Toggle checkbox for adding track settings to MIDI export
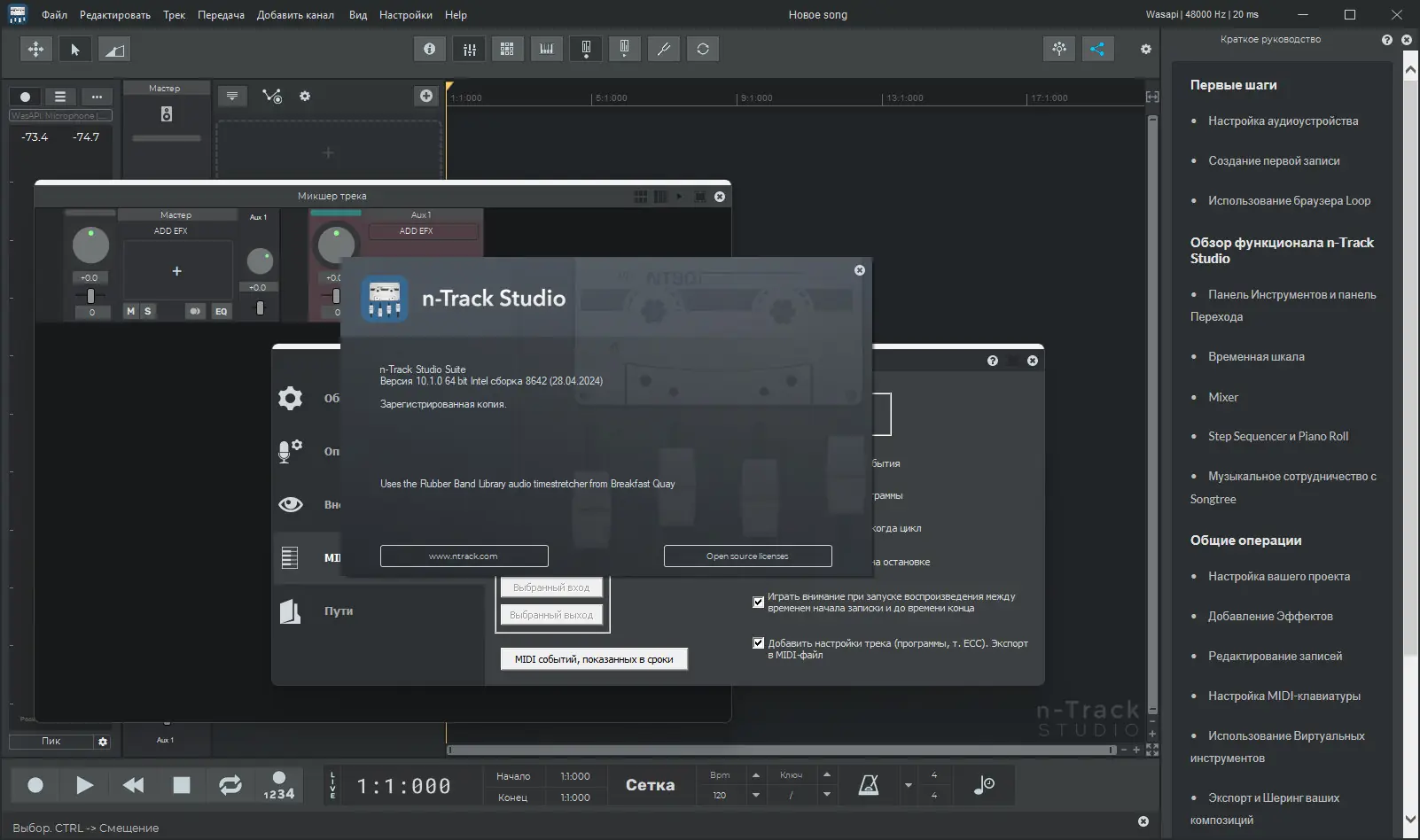 [759, 643]
